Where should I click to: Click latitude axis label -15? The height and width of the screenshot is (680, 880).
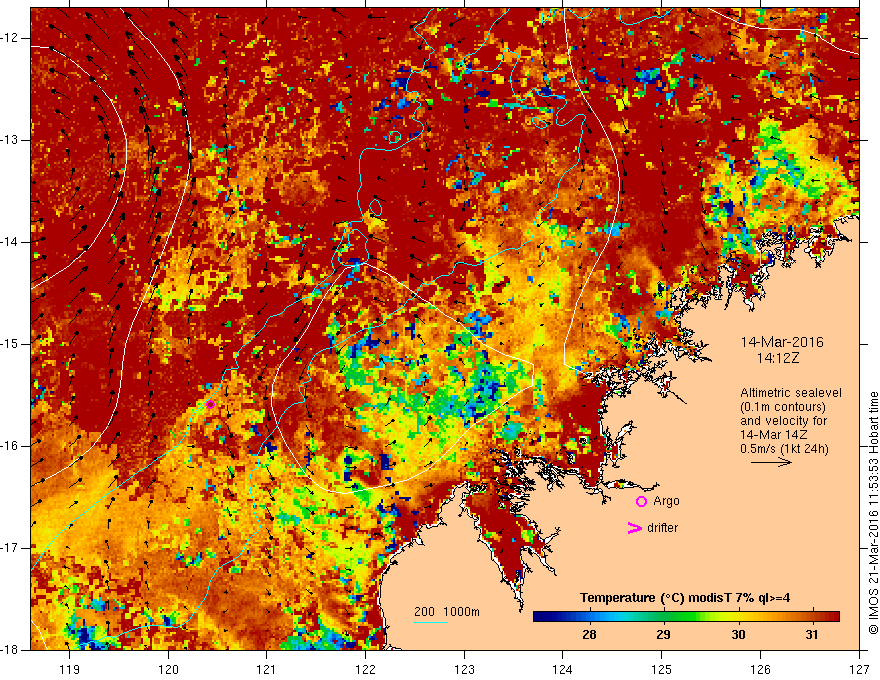pyautogui.click(x=10, y=344)
